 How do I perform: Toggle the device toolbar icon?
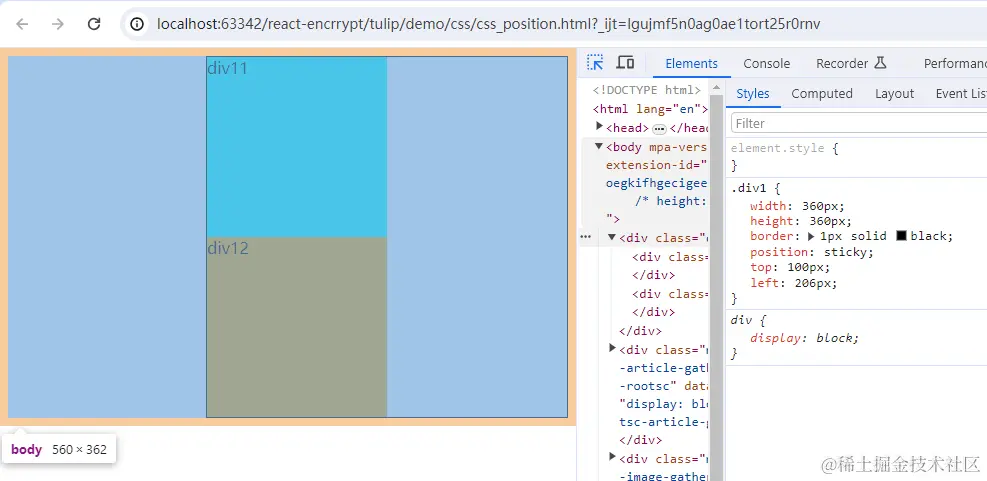point(625,62)
